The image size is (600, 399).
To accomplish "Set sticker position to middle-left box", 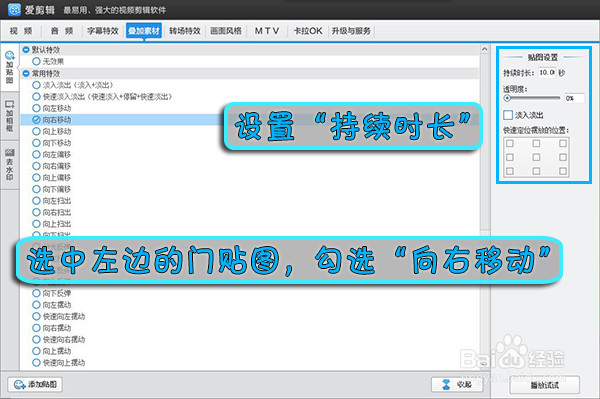I will tap(510, 157).
